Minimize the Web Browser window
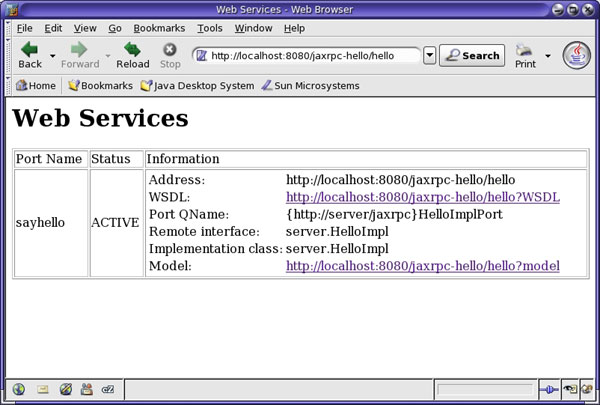 pyautogui.click(x=558, y=10)
